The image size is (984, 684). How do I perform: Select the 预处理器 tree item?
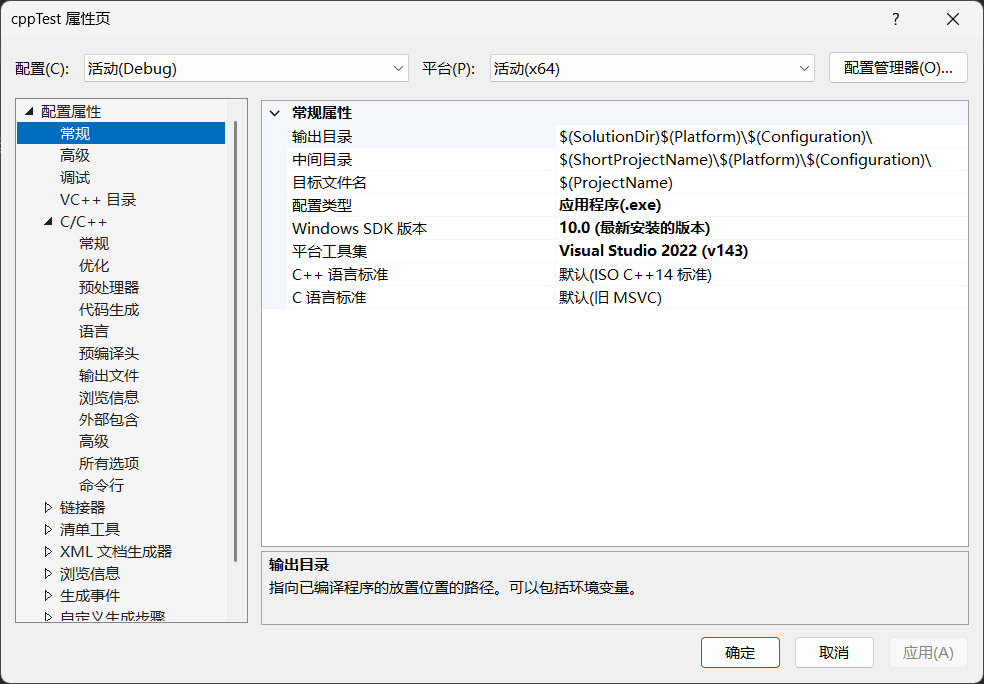click(x=109, y=287)
